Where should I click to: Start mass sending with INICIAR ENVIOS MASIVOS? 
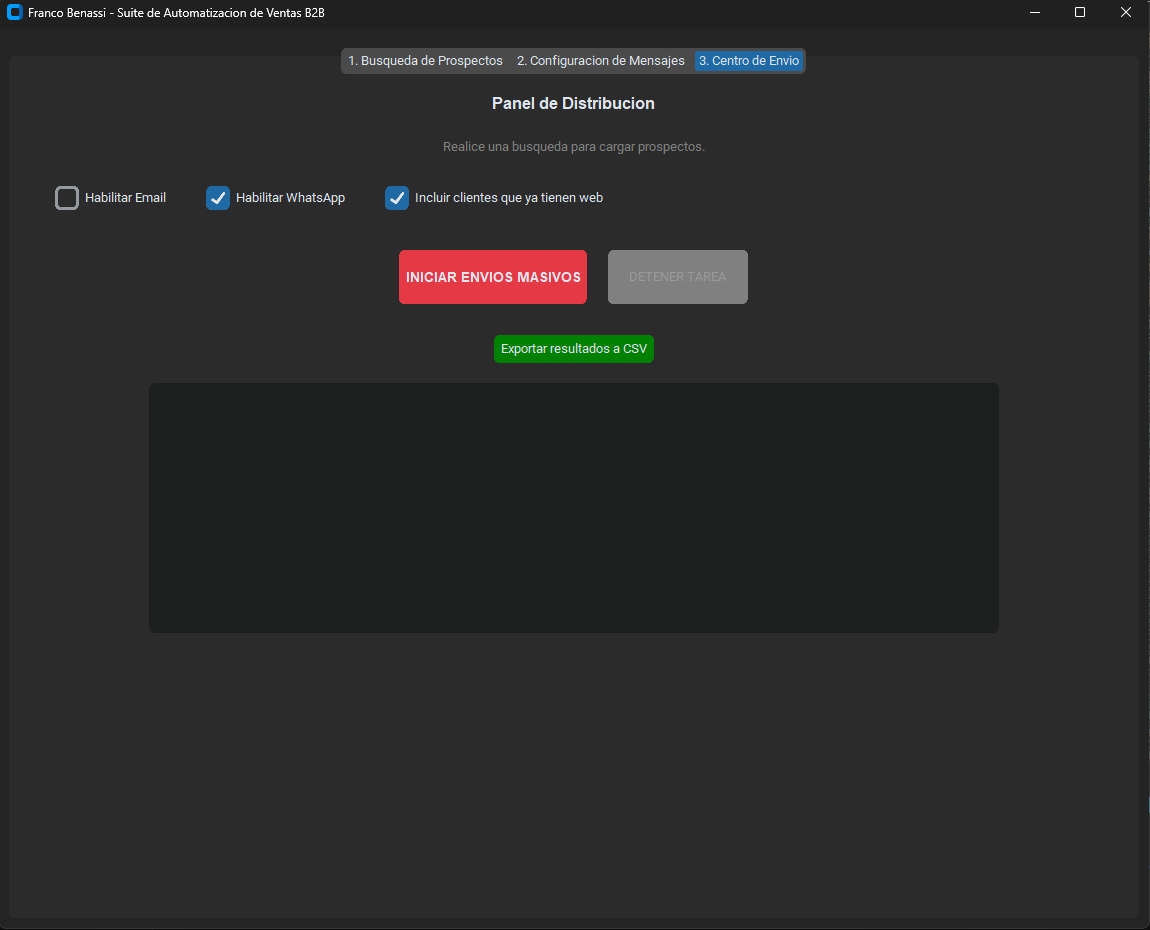coord(493,277)
